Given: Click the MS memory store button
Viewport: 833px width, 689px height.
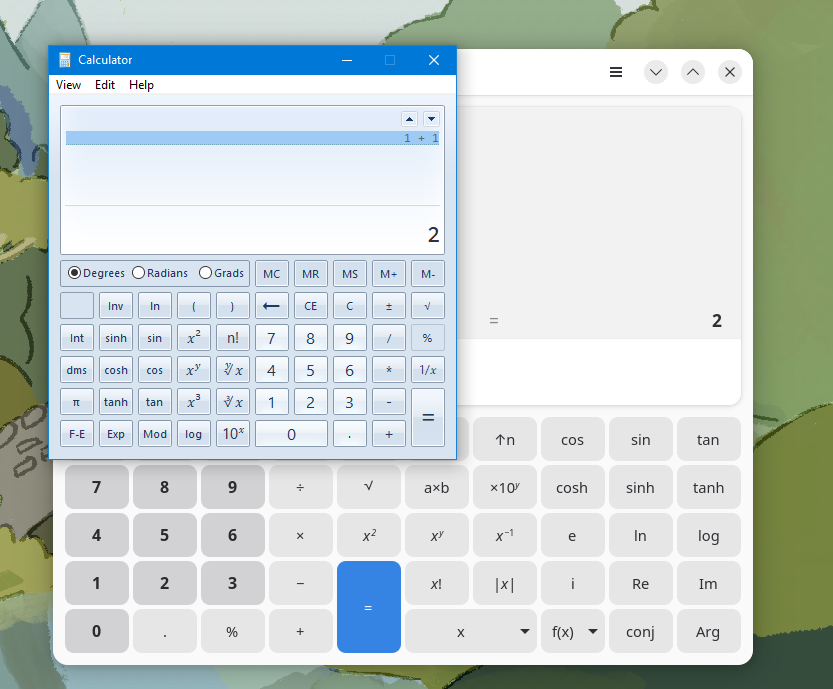Looking at the screenshot, I should coord(350,274).
